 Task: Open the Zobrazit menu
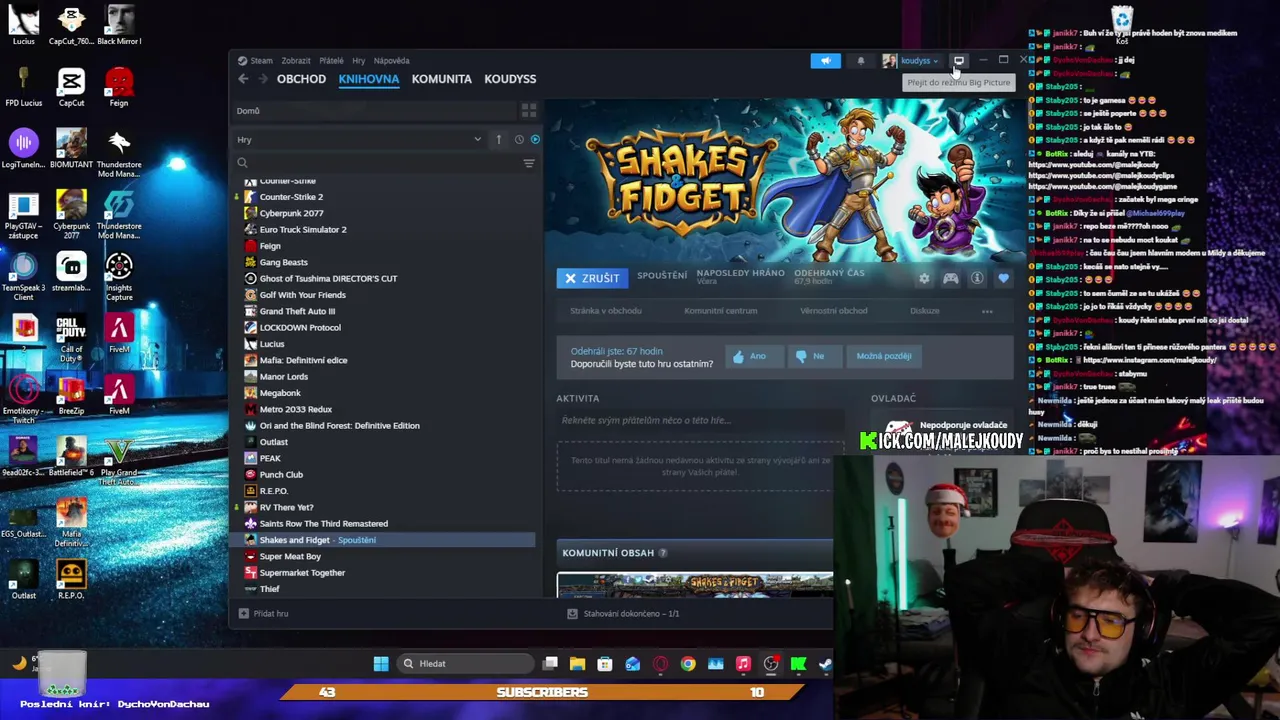[295, 60]
